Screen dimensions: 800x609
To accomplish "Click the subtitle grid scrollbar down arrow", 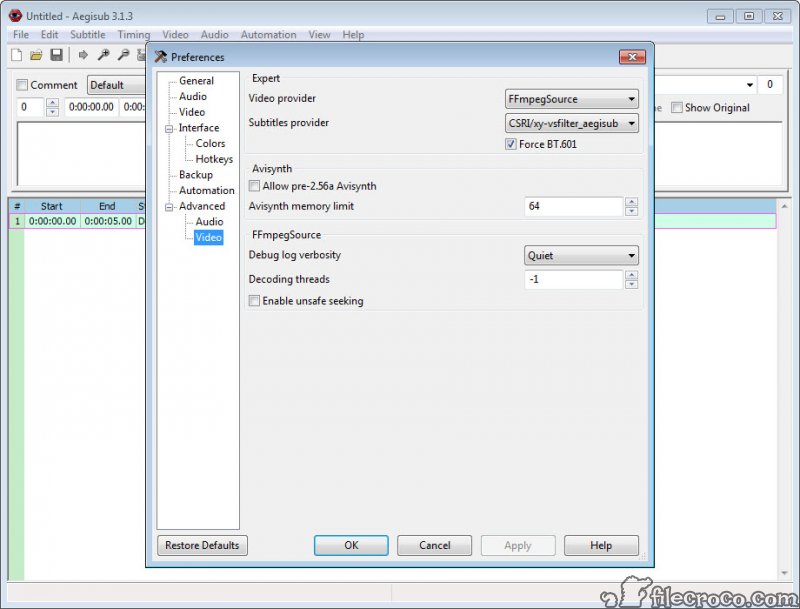I will click(784, 573).
